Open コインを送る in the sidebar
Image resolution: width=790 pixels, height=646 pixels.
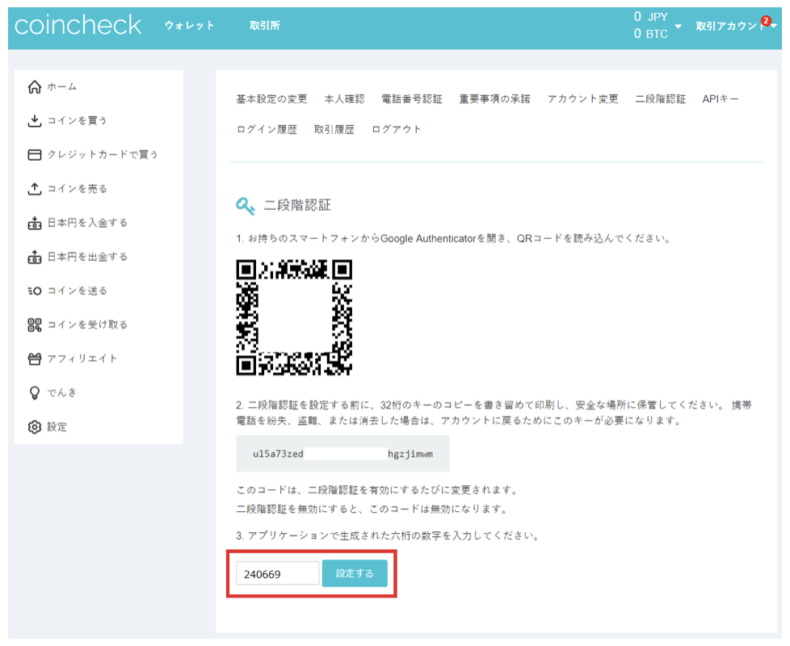click(77, 291)
